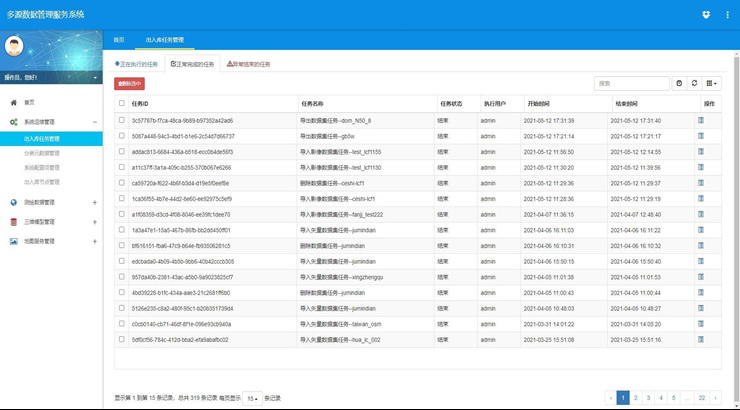Screen dimensions: 740x410
Task: Click the operation icon in first task row
Action: click(x=701, y=120)
